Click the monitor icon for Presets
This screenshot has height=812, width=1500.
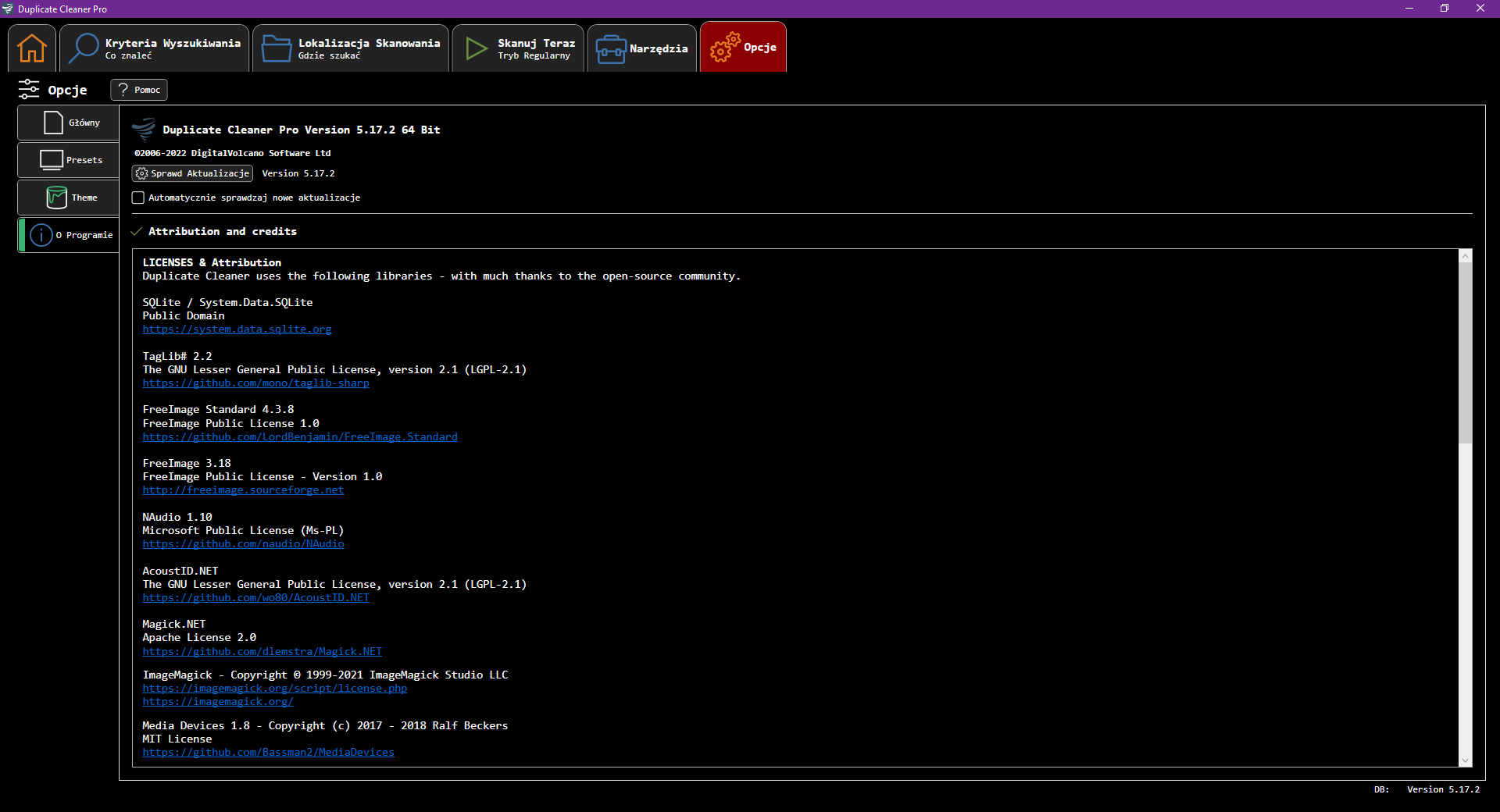52,160
